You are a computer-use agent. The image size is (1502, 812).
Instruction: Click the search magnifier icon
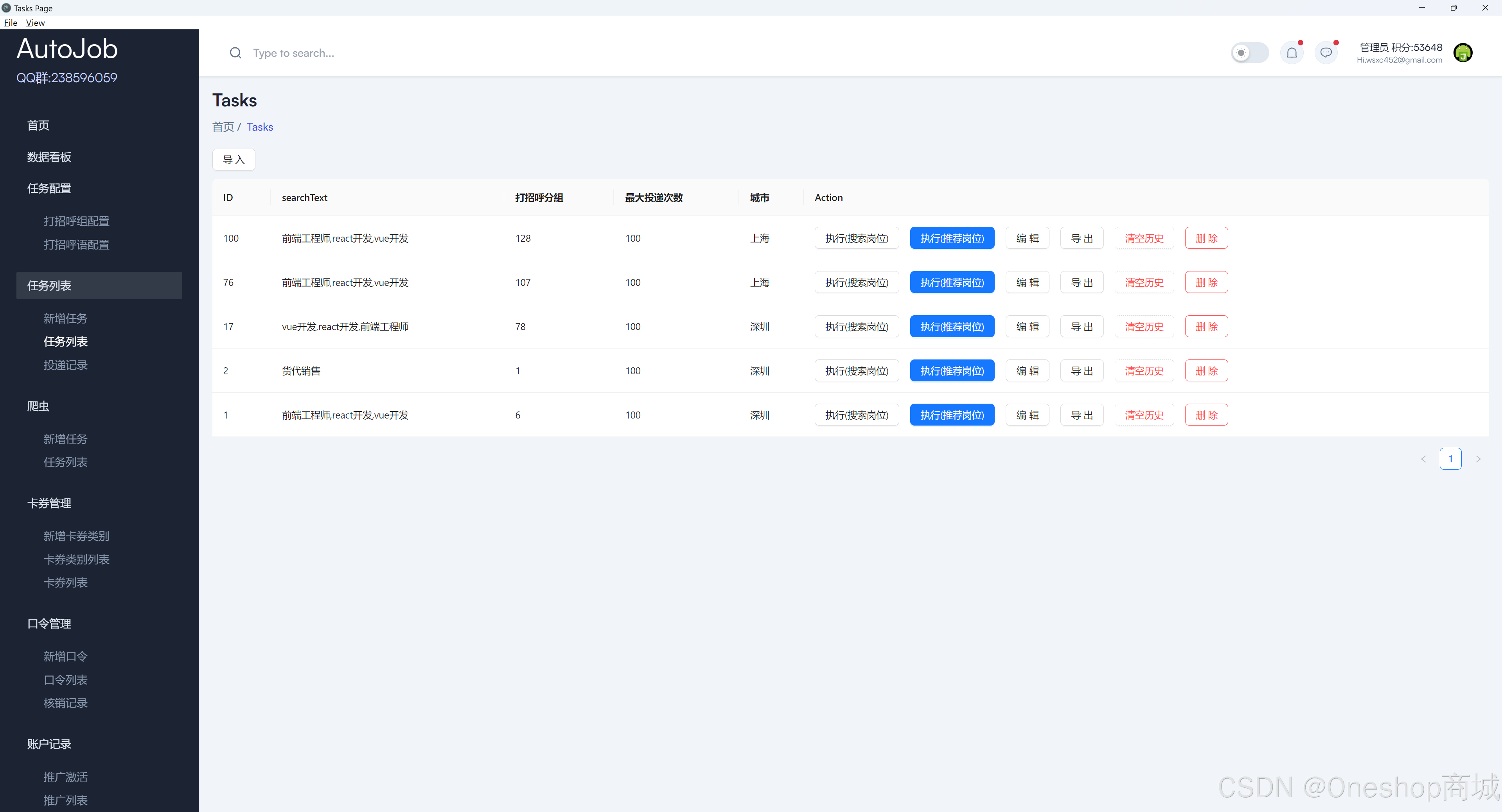click(235, 53)
